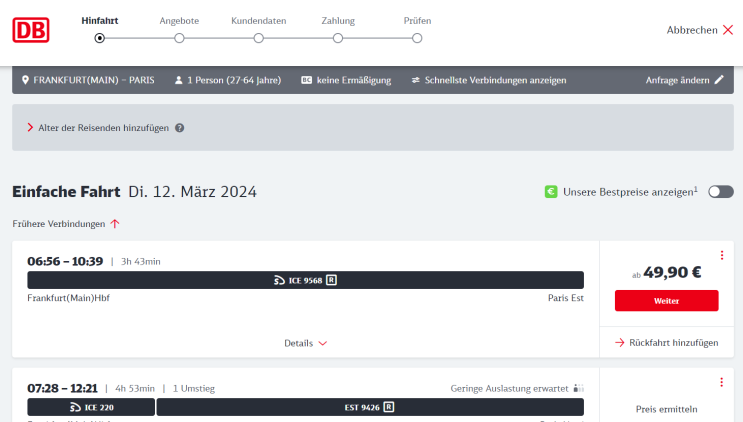
Task: Expand Alter der Reisenden hinzufügen
Action: 103,128
